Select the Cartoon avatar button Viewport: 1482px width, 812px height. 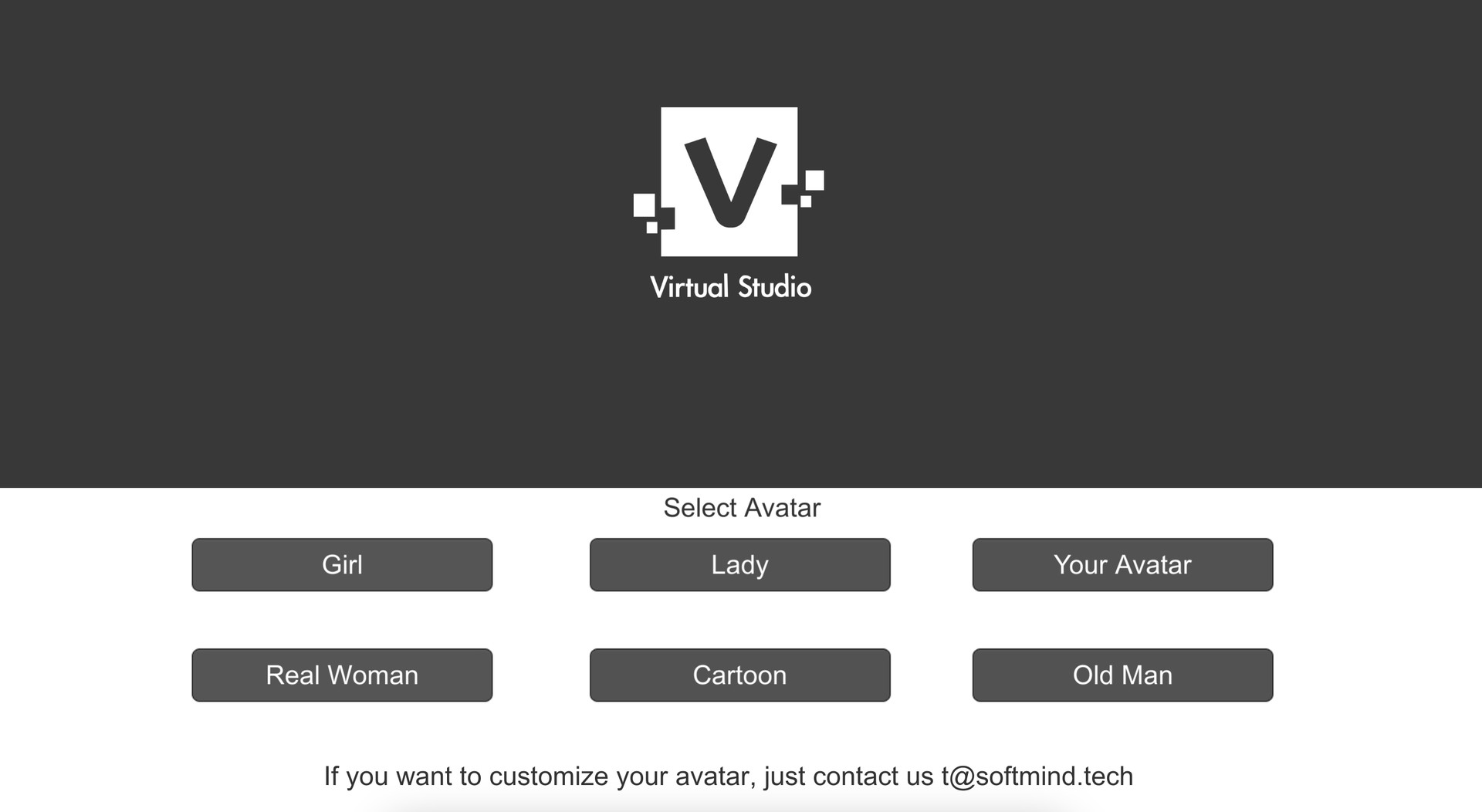[739, 675]
